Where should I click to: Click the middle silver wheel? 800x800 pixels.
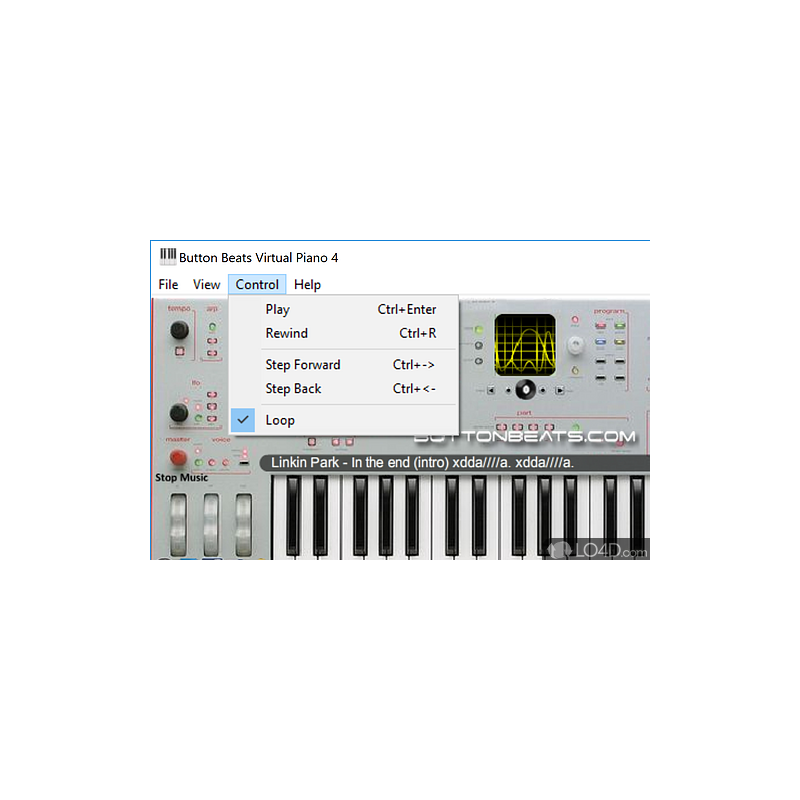click(211, 524)
